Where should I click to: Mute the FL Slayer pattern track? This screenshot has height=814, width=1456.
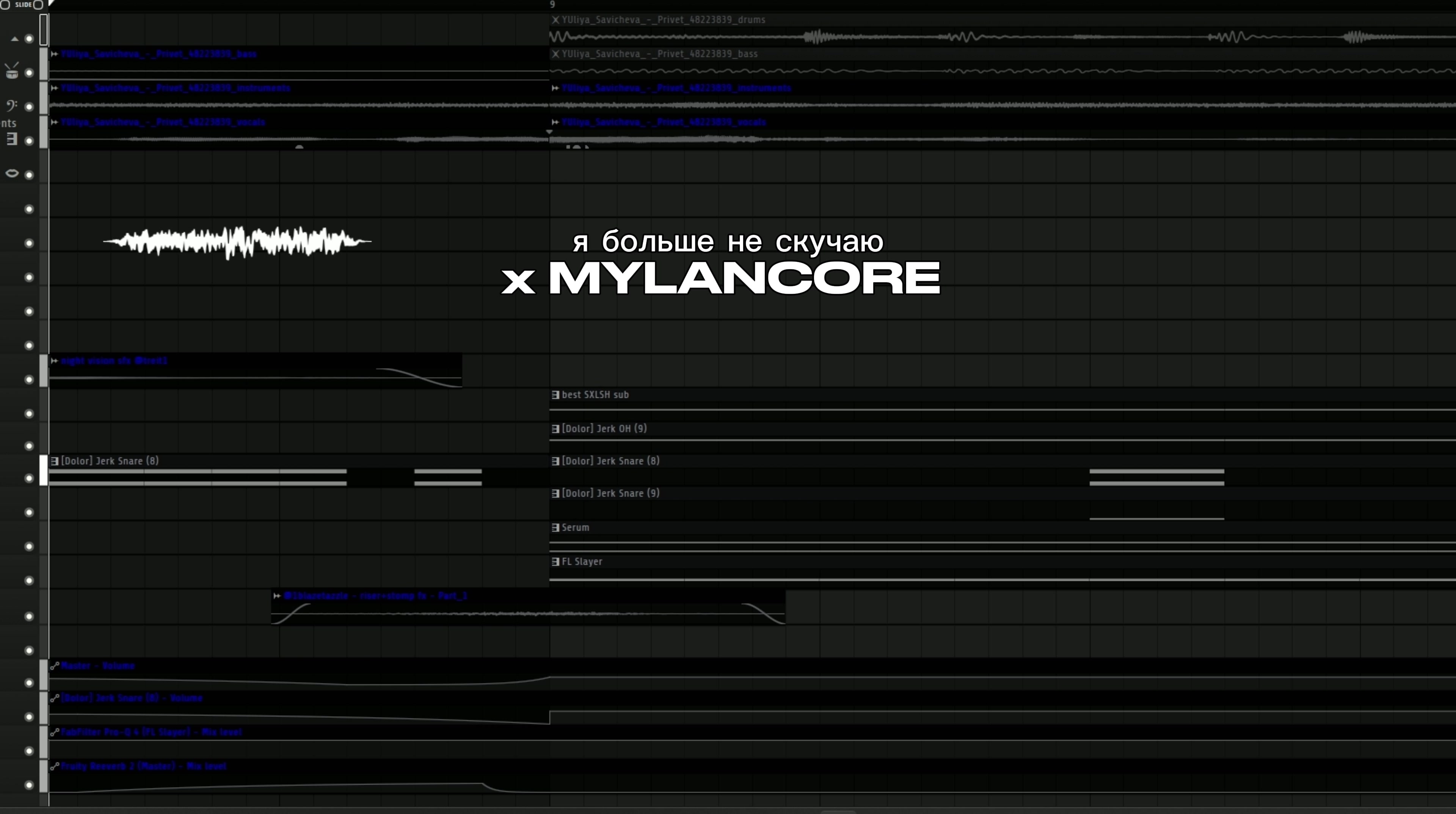(x=29, y=581)
